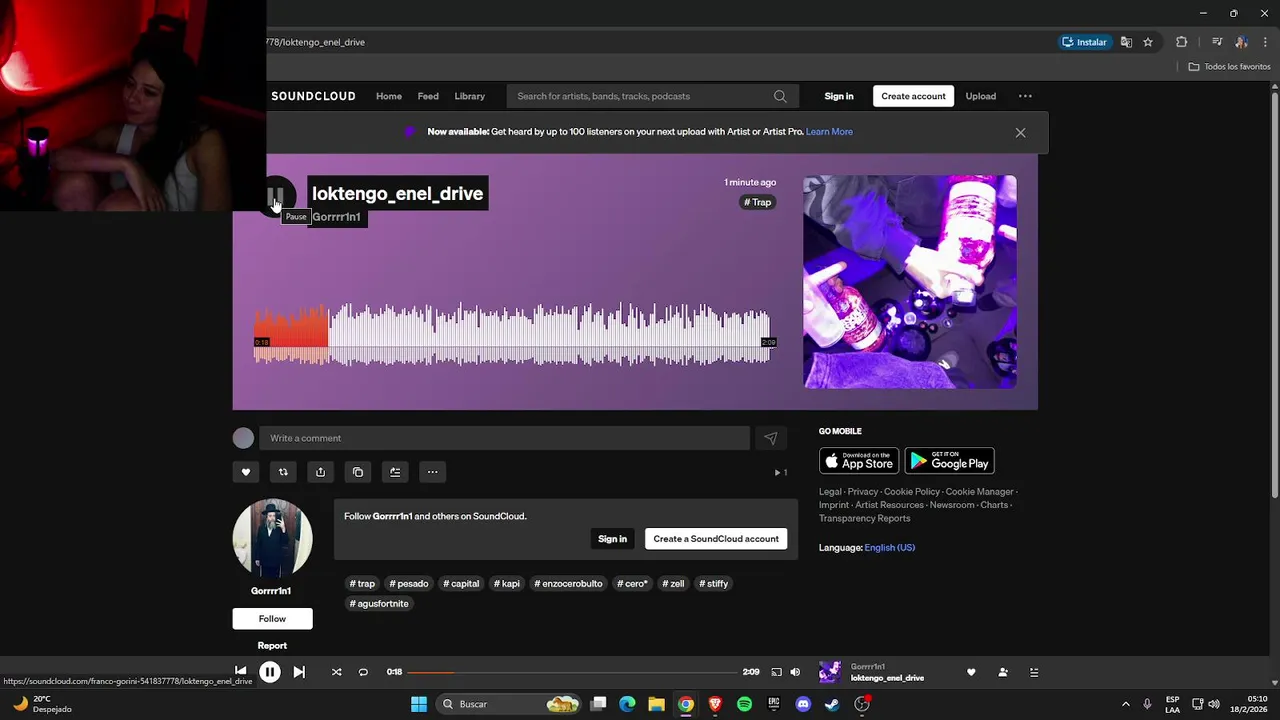This screenshot has width=1280, height=720.
Task: Open the Library tab
Action: [469, 96]
